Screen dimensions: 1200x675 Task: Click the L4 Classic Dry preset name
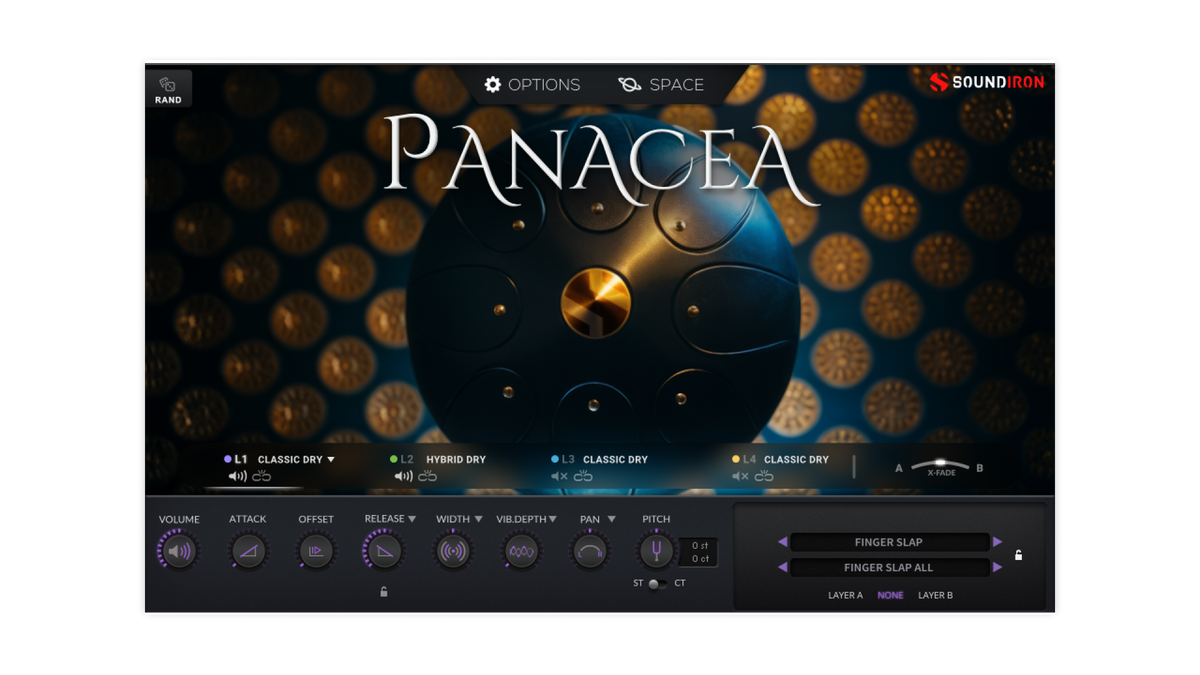click(x=796, y=460)
